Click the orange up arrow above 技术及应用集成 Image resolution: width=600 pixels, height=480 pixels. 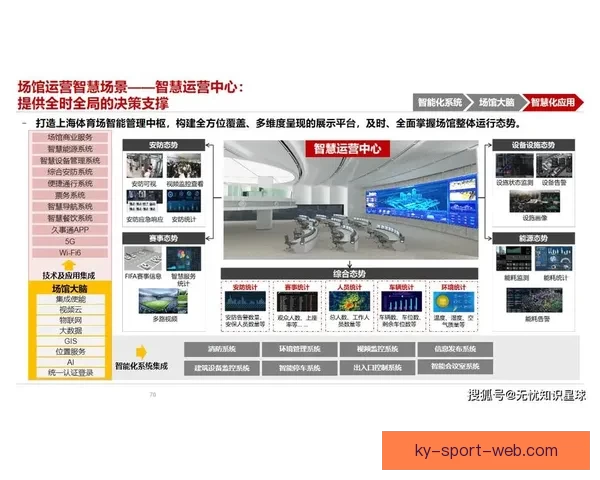point(68,265)
